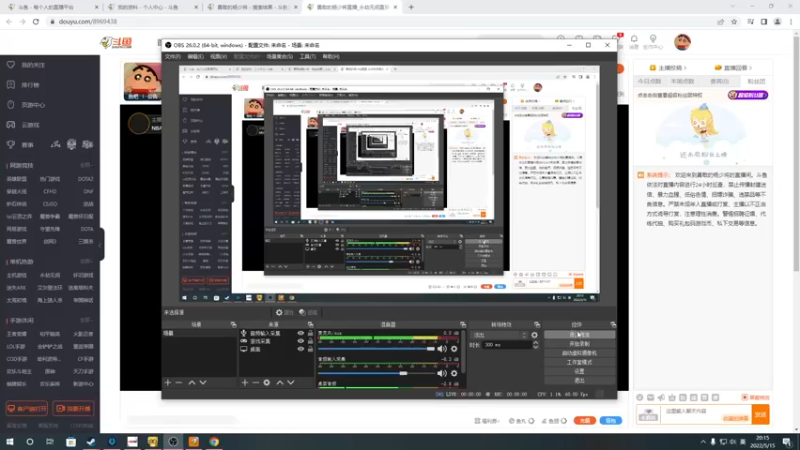The width and height of the screenshot is (800, 450).
Task: Open Douyu notification bell icon
Action: coord(634,39)
